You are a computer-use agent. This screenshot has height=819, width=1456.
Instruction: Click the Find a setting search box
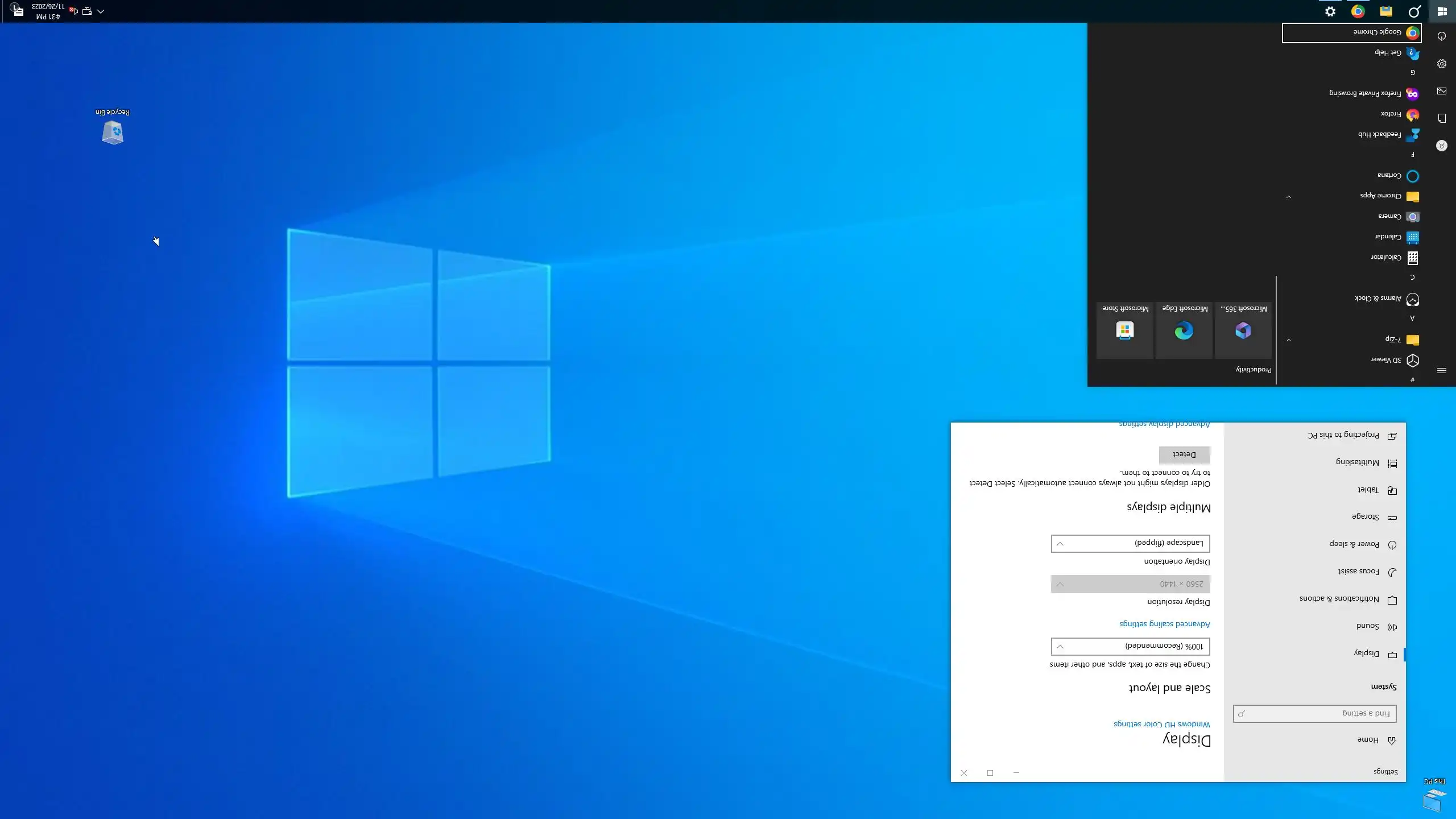(1314, 713)
